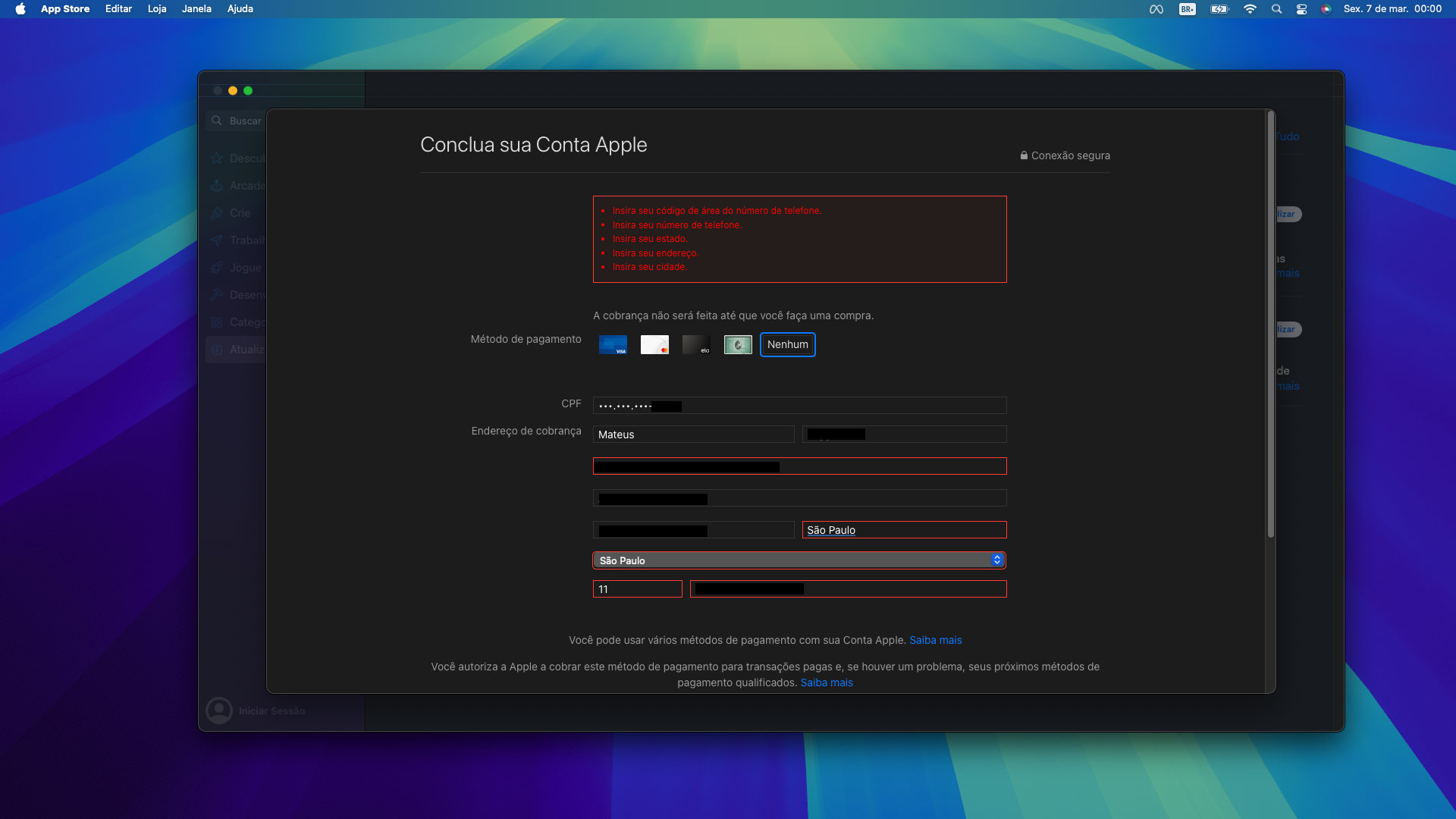Click the dialog's vertical scrollbar

[x=1270, y=325]
